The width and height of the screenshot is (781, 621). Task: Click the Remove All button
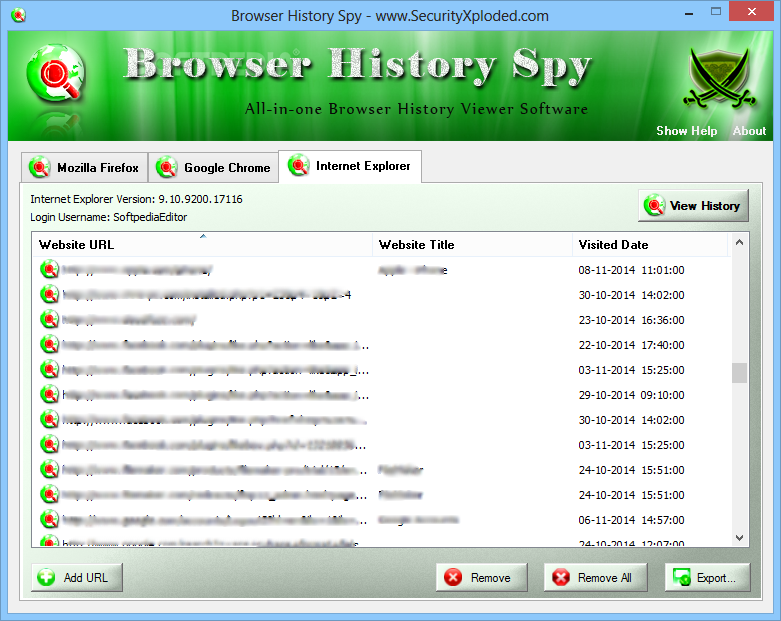596,578
